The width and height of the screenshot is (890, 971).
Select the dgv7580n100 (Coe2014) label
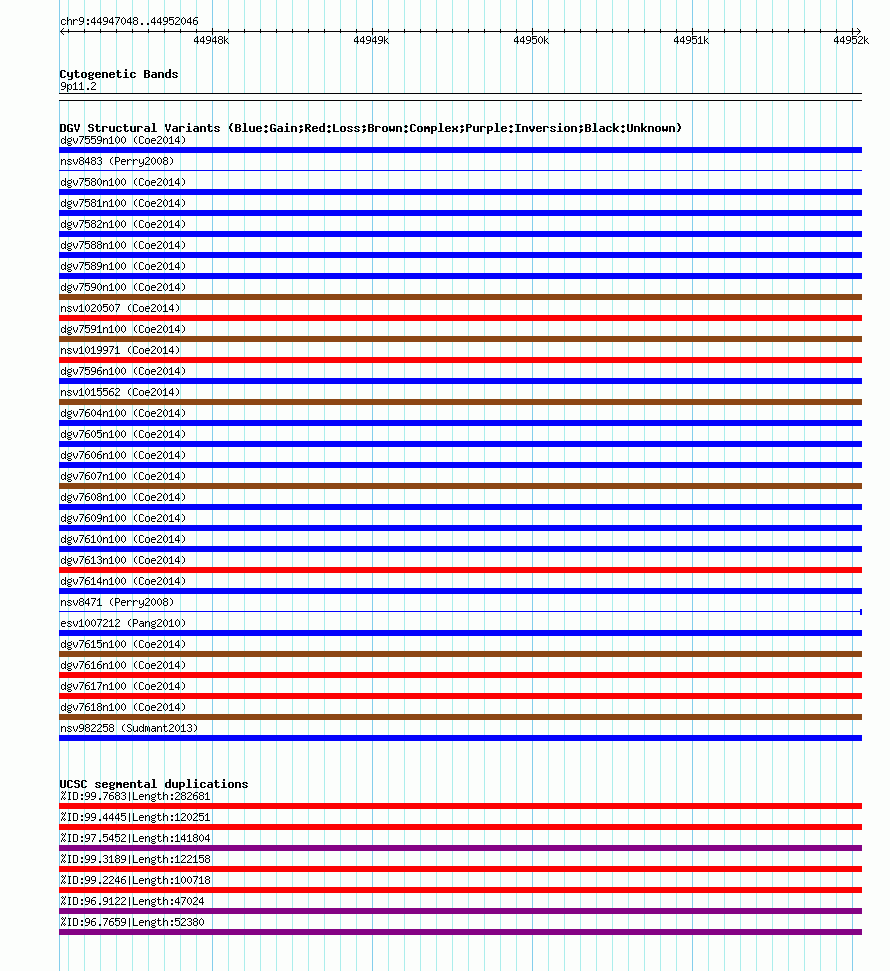(x=123, y=183)
